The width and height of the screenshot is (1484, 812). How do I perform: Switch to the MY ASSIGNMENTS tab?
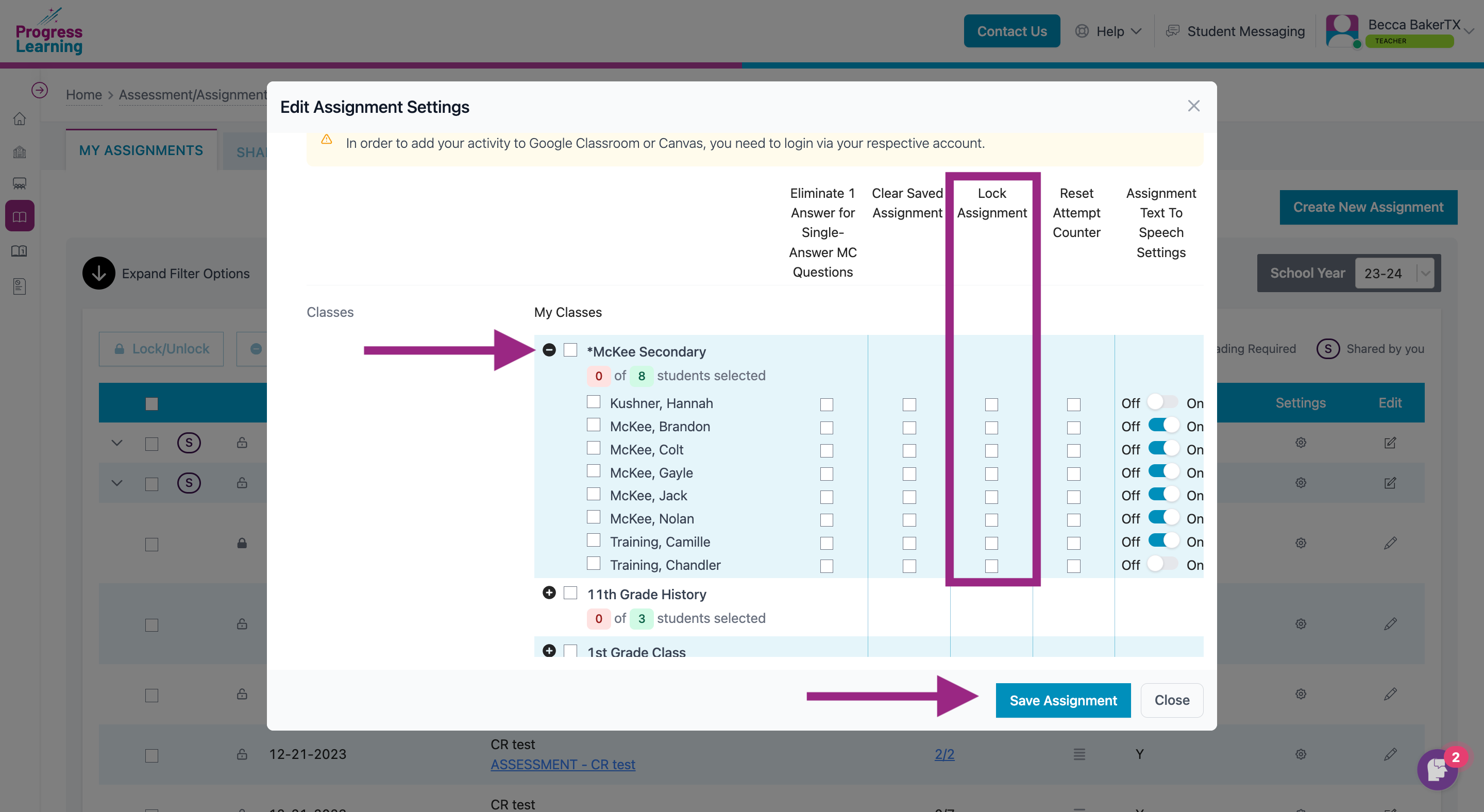141,150
